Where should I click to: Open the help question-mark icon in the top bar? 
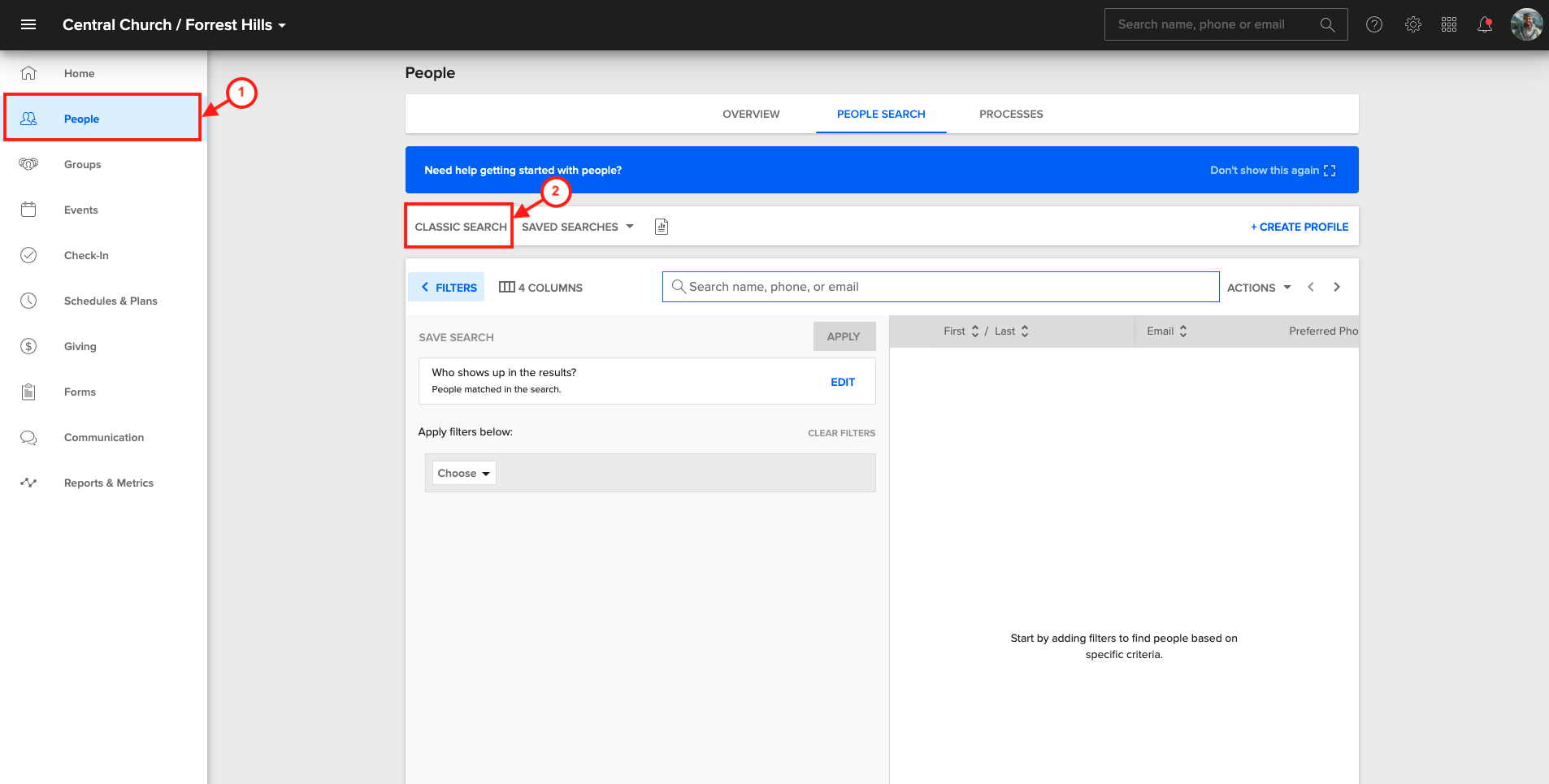coord(1374,24)
